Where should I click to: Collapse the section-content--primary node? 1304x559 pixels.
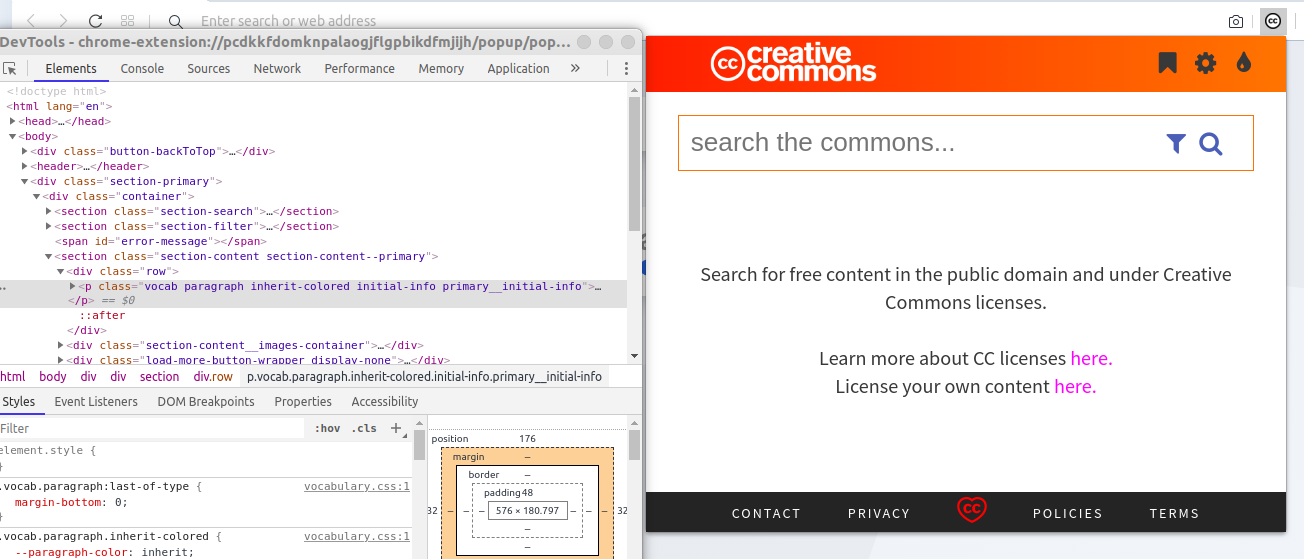pos(49,256)
